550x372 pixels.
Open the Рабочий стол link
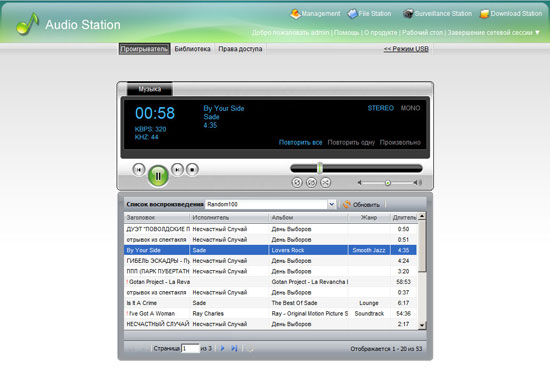(x=423, y=33)
